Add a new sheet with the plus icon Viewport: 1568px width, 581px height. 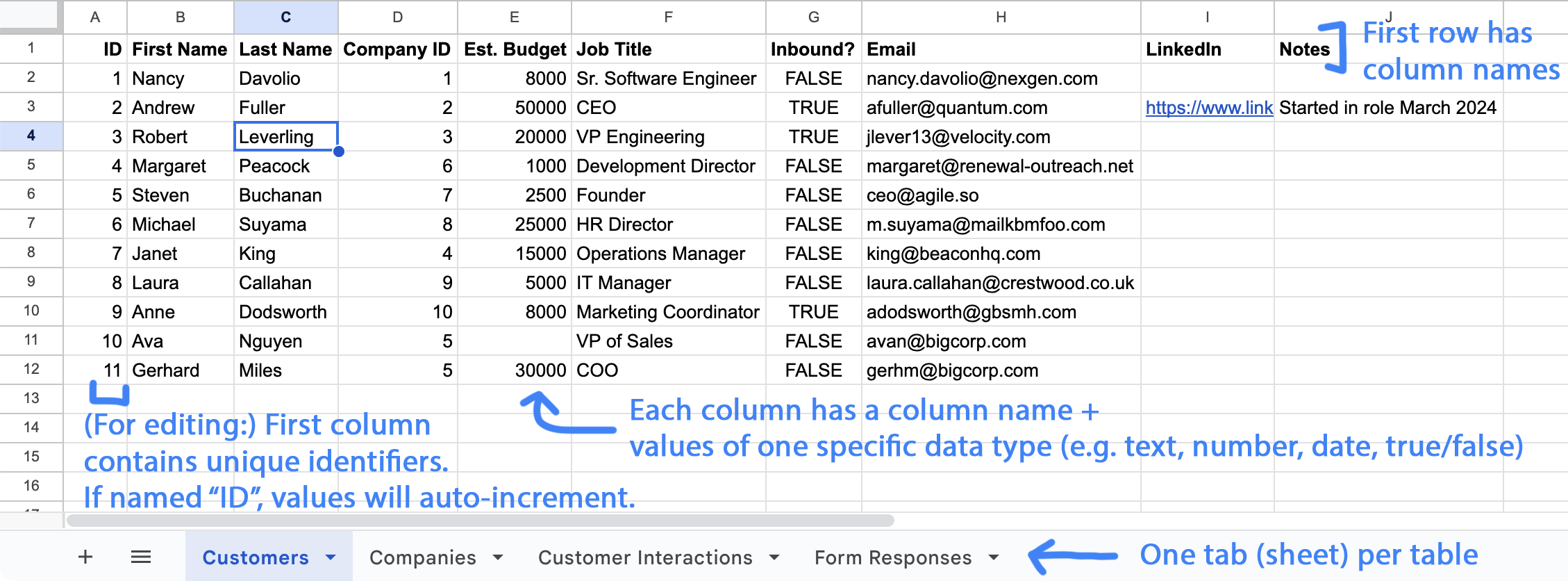(85, 557)
